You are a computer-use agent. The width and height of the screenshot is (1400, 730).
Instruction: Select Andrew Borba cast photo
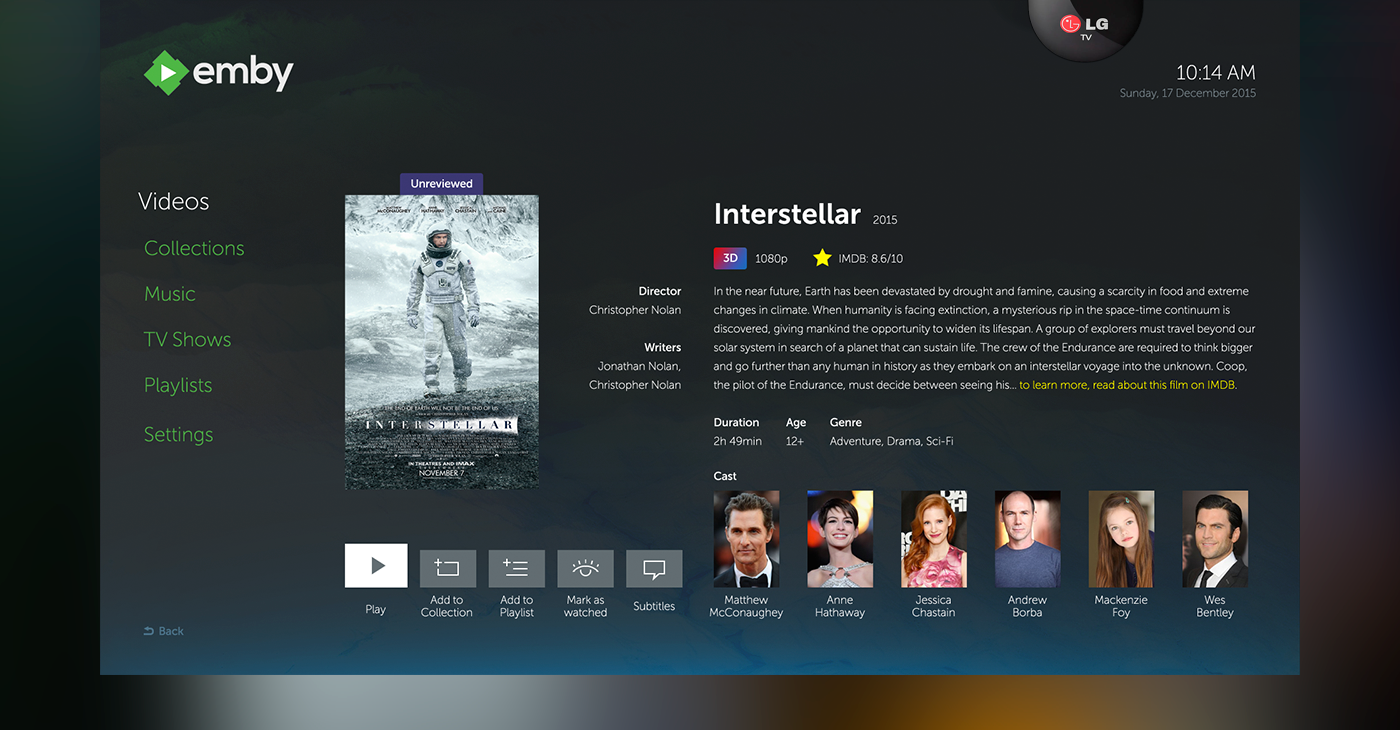tap(1028, 539)
